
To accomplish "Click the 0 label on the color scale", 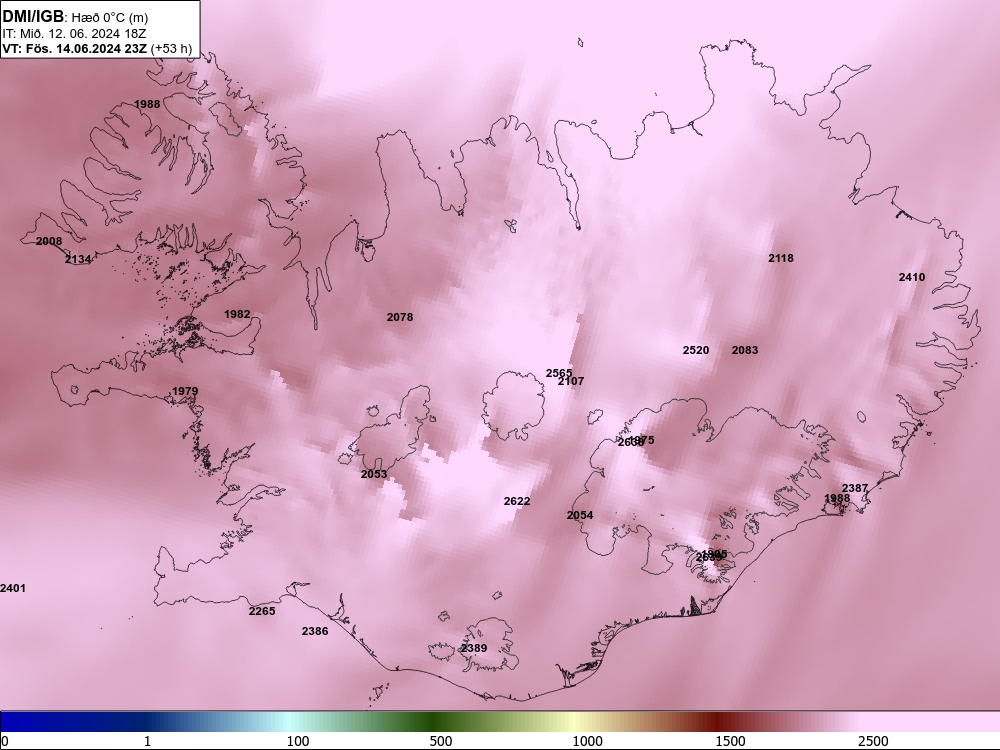I will (x=5, y=741).
